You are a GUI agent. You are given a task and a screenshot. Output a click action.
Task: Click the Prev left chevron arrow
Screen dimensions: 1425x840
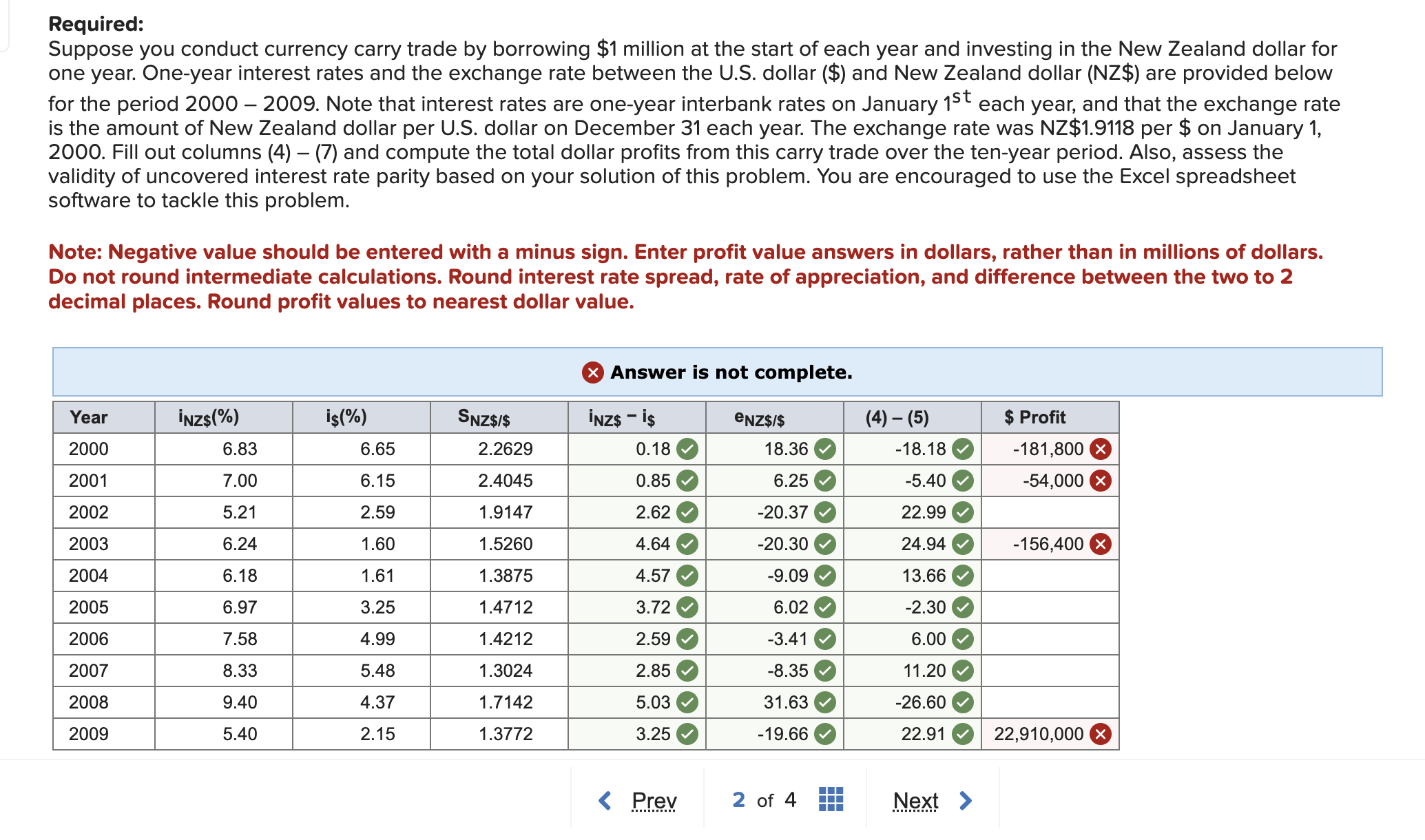[x=605, y=800]
